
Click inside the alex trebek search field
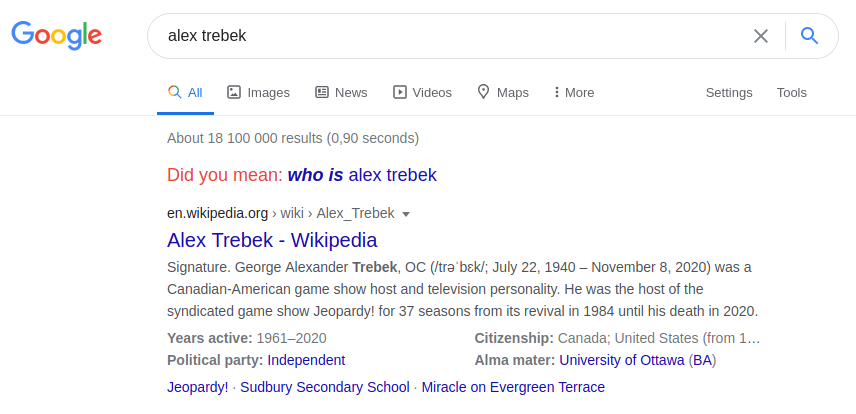[448, 36]
